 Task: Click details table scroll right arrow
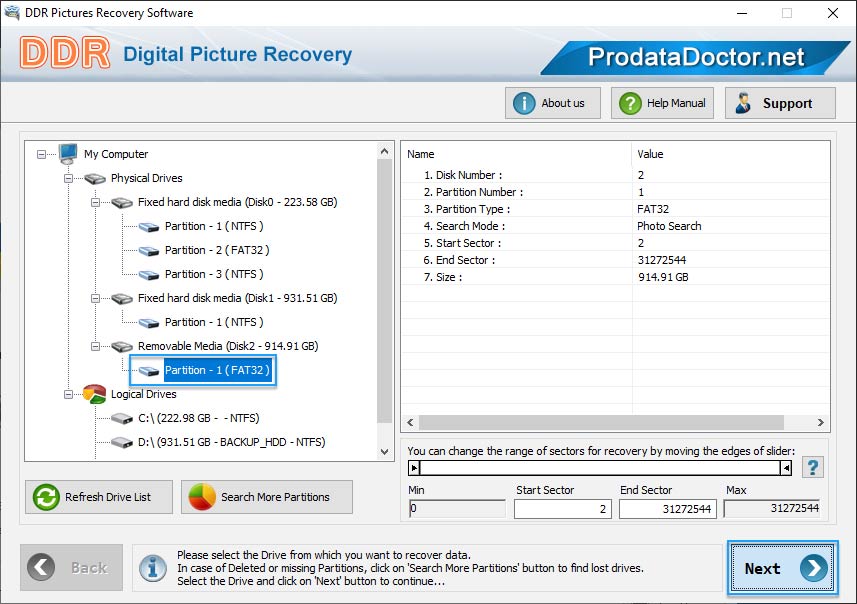(820, 423)
